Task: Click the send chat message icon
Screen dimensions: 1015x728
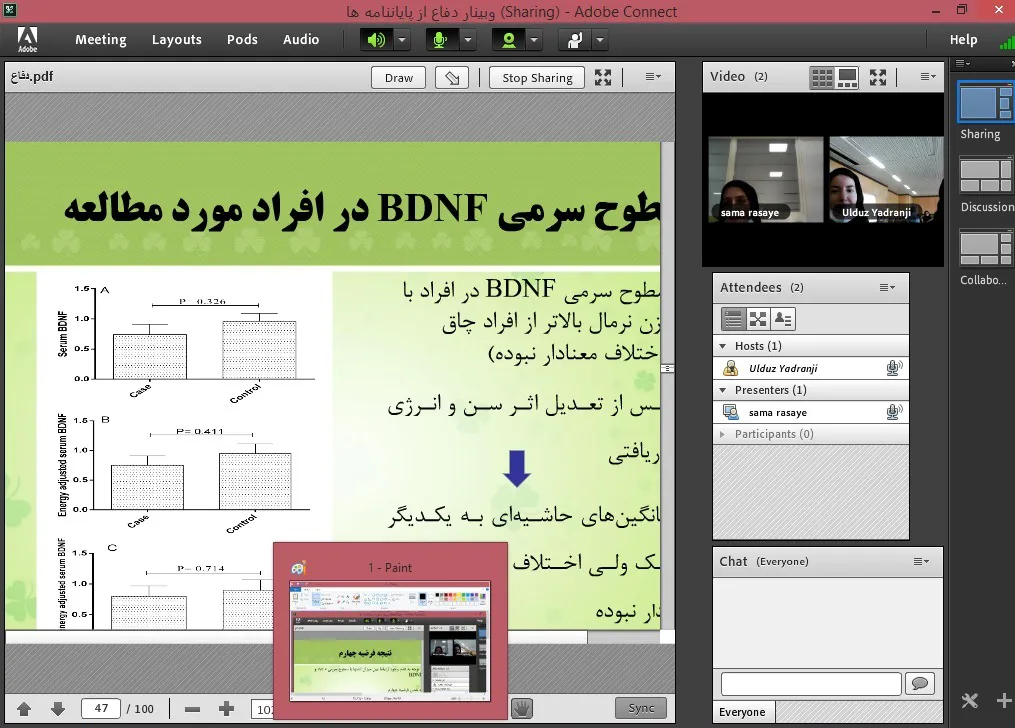Action: coord(920,683)
